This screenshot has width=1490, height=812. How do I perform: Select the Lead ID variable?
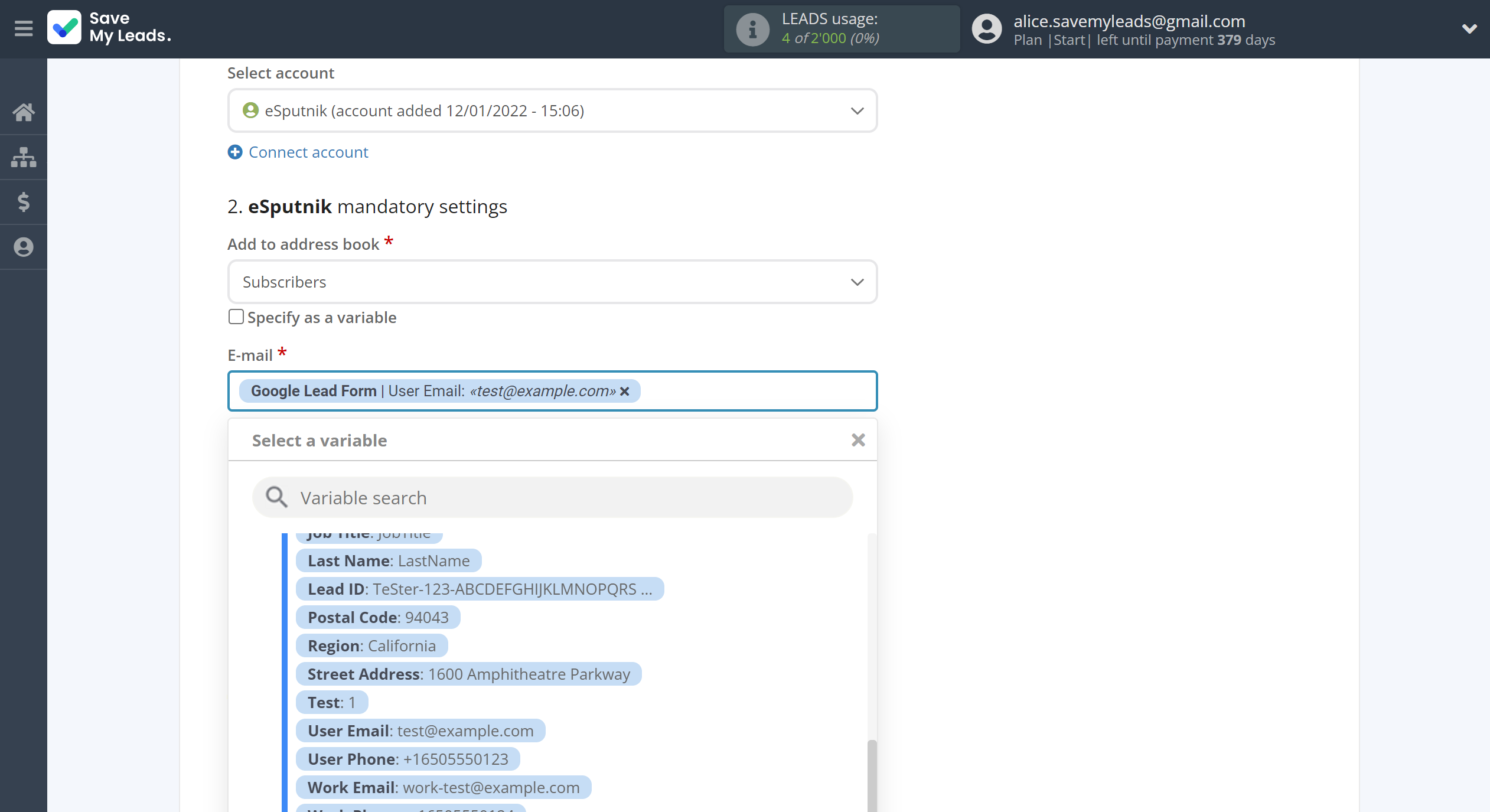480,589
